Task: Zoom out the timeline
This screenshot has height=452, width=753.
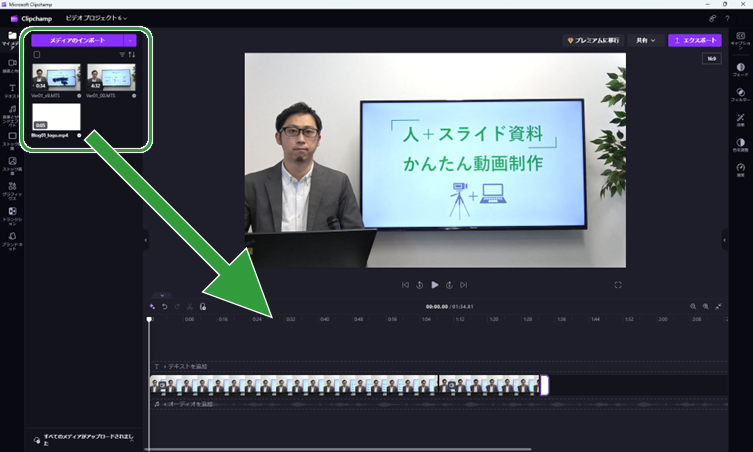Action: tap(693, 306)
